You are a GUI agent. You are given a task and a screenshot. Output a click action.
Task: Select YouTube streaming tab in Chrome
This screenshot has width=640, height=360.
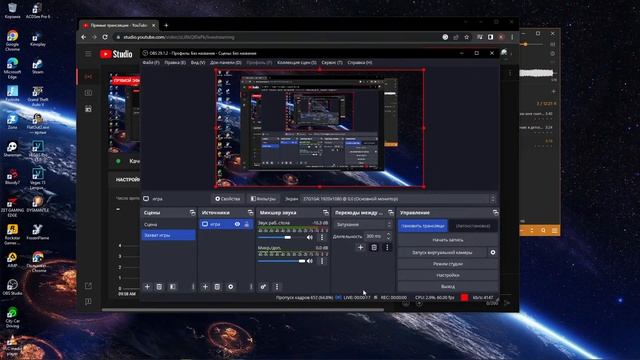[x=119, y=25]
